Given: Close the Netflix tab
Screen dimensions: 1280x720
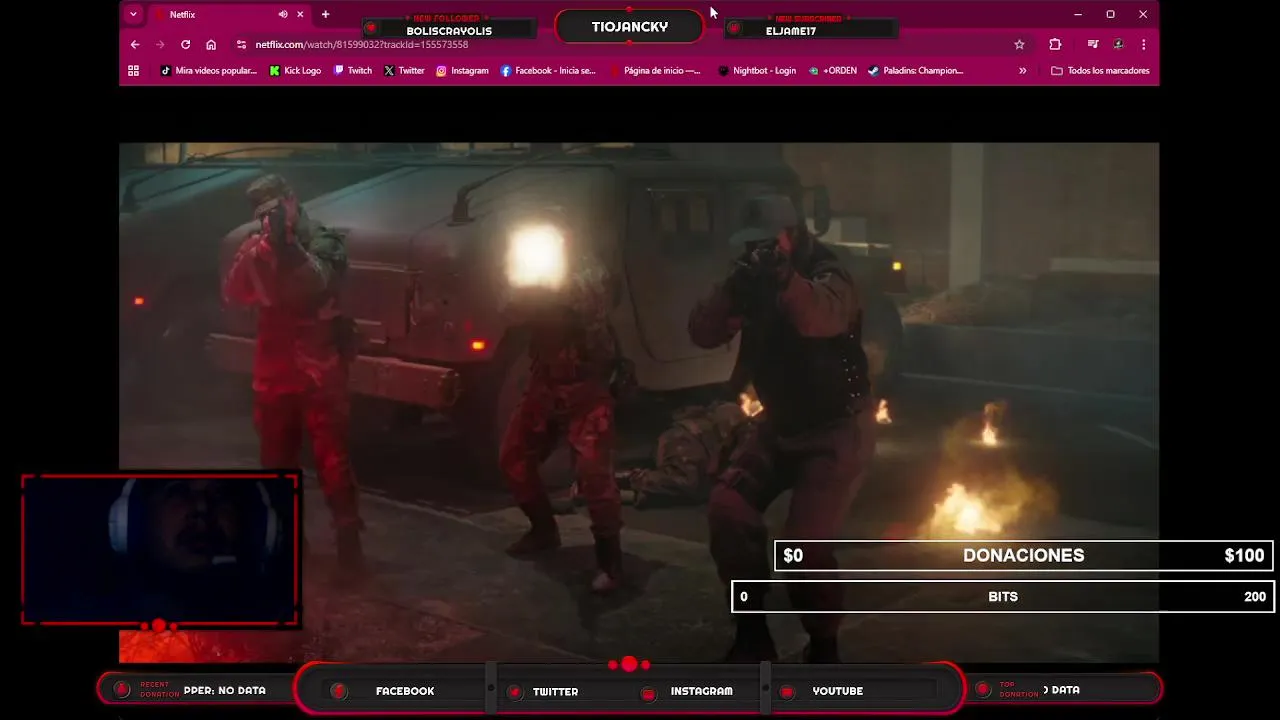Looking at the screenshot, I should coord(299,14).
